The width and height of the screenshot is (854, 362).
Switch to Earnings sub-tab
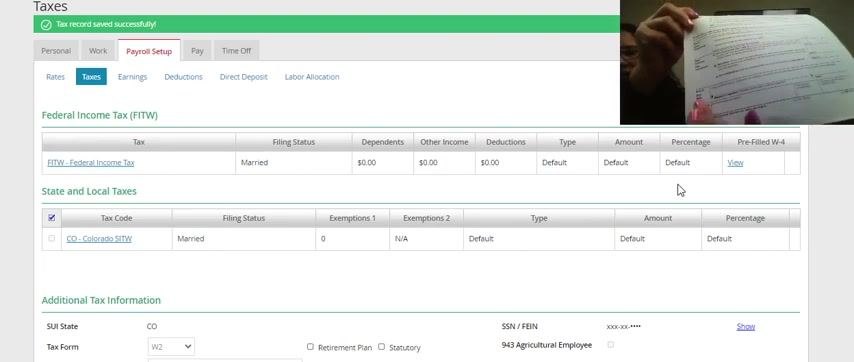[132, 77]
